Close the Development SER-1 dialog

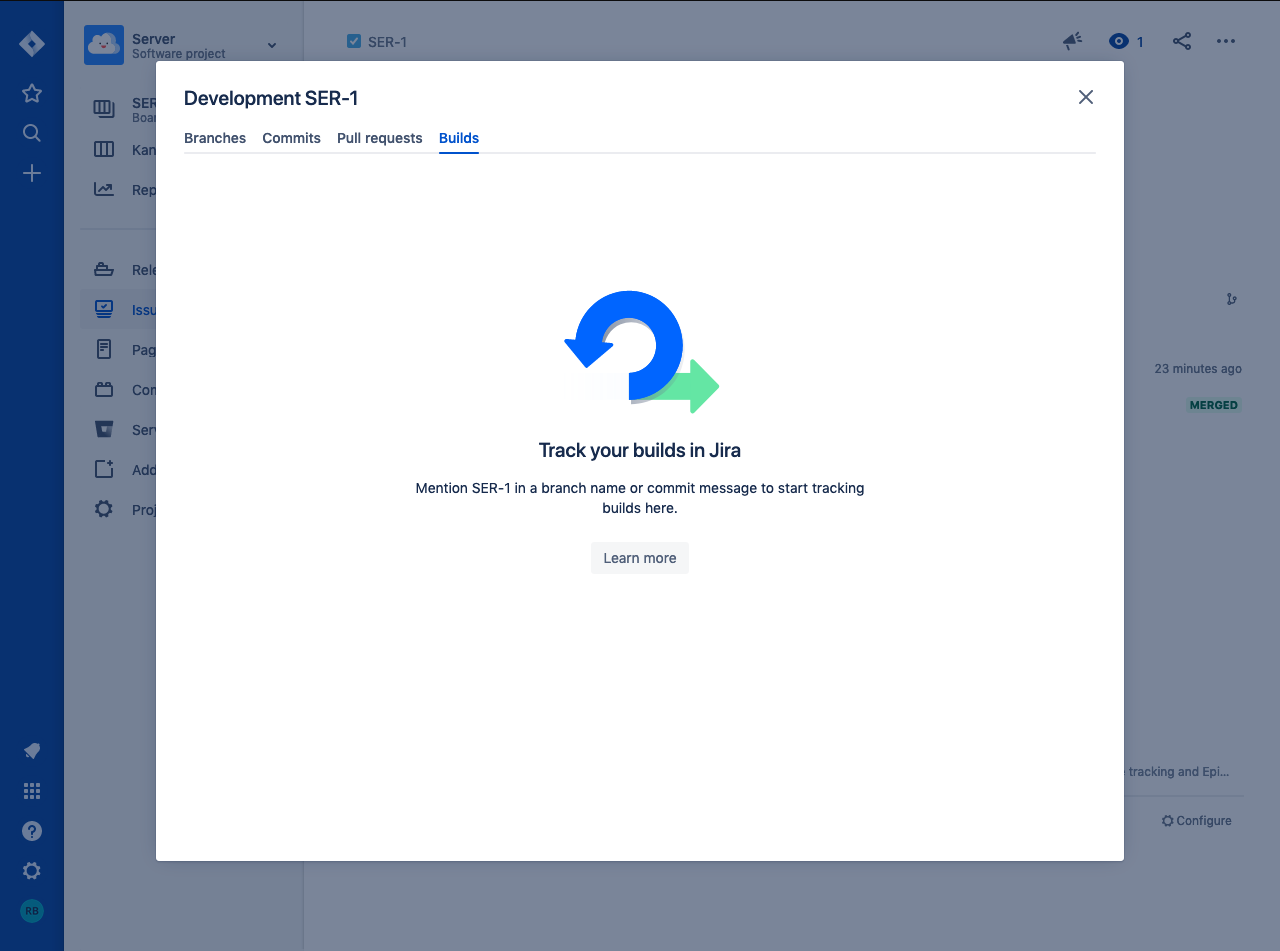point(1086,97)
